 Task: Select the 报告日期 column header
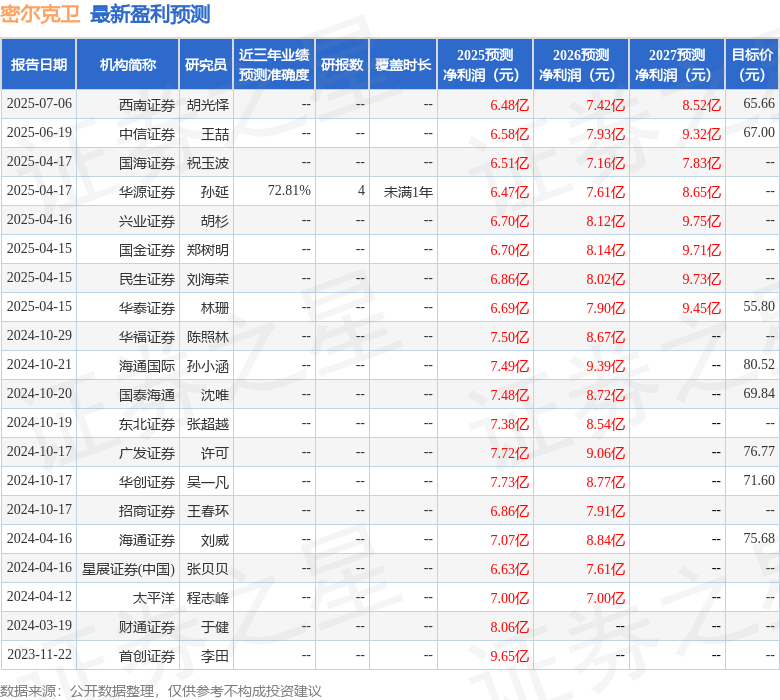coord(39,65)
